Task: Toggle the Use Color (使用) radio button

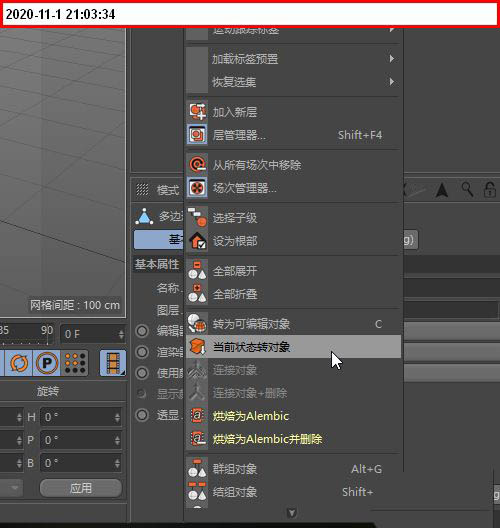Action: [142, 373]
